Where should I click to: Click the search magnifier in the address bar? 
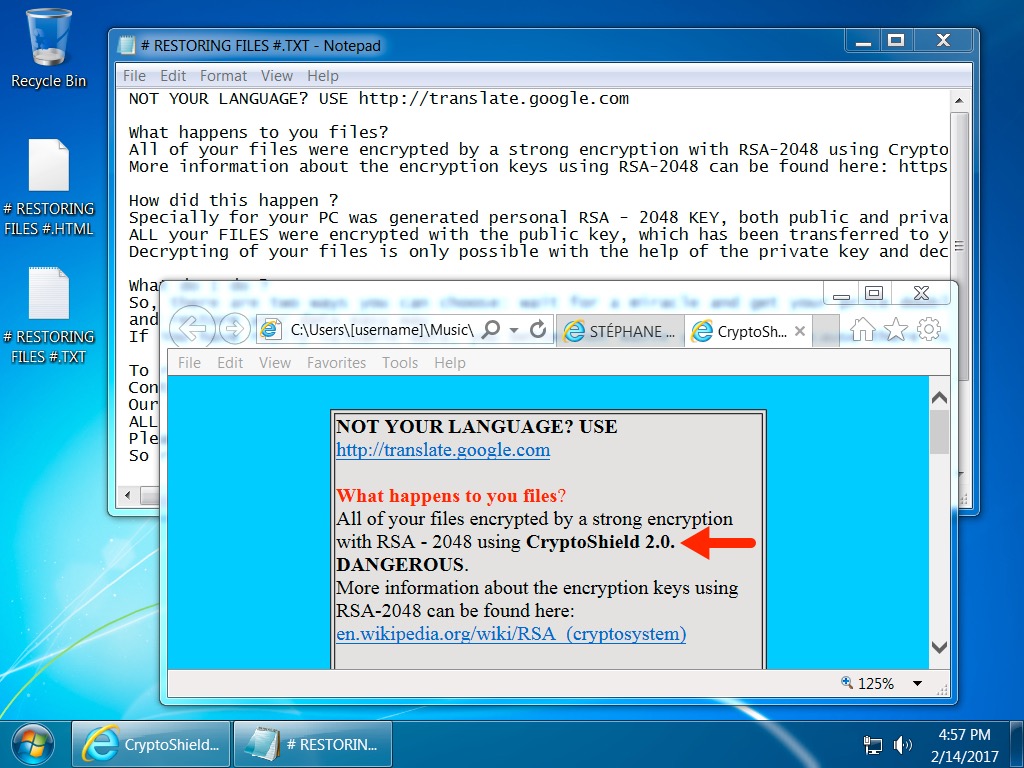point(490,329)
